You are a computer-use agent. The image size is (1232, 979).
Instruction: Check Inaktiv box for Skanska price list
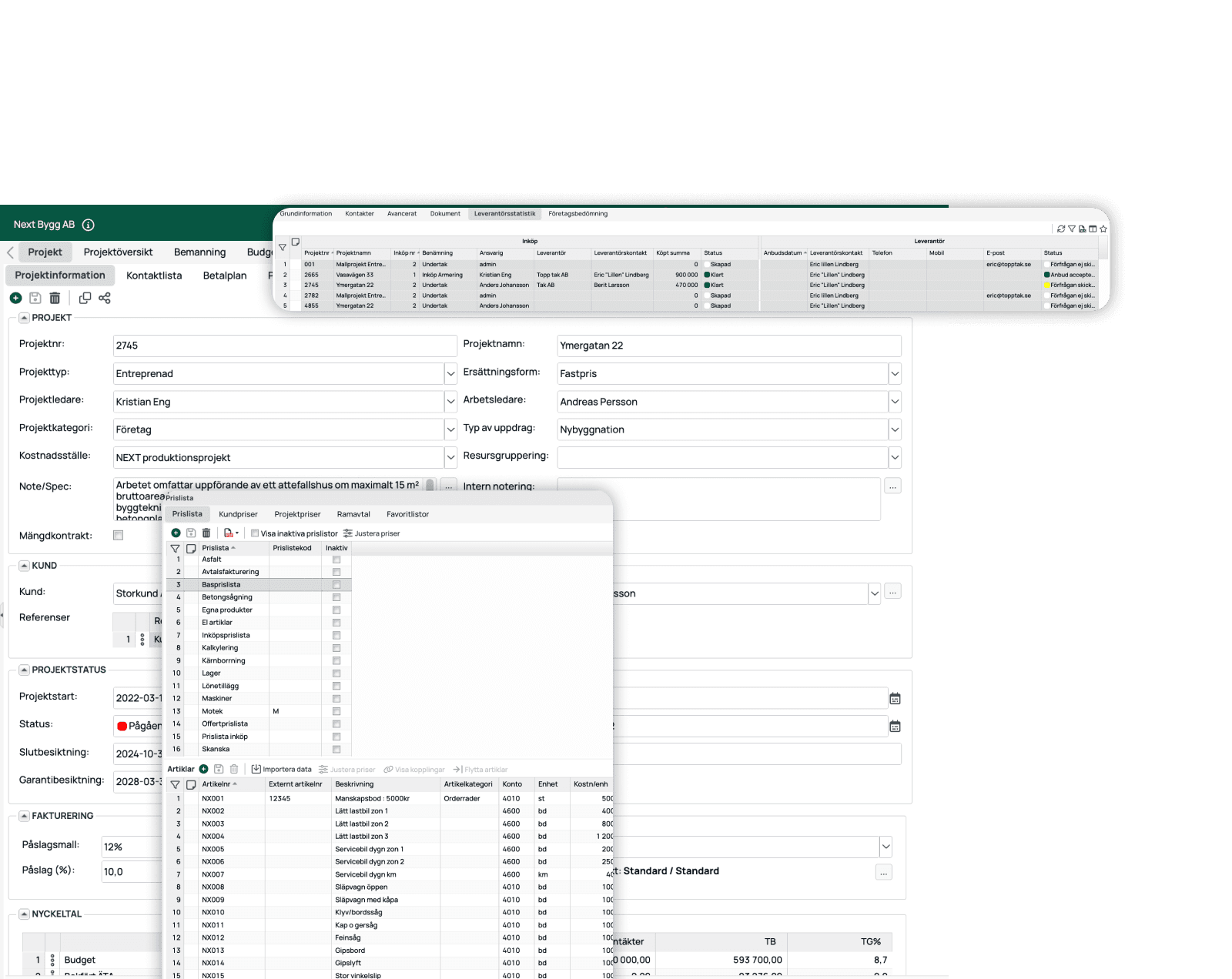(336, 749)
